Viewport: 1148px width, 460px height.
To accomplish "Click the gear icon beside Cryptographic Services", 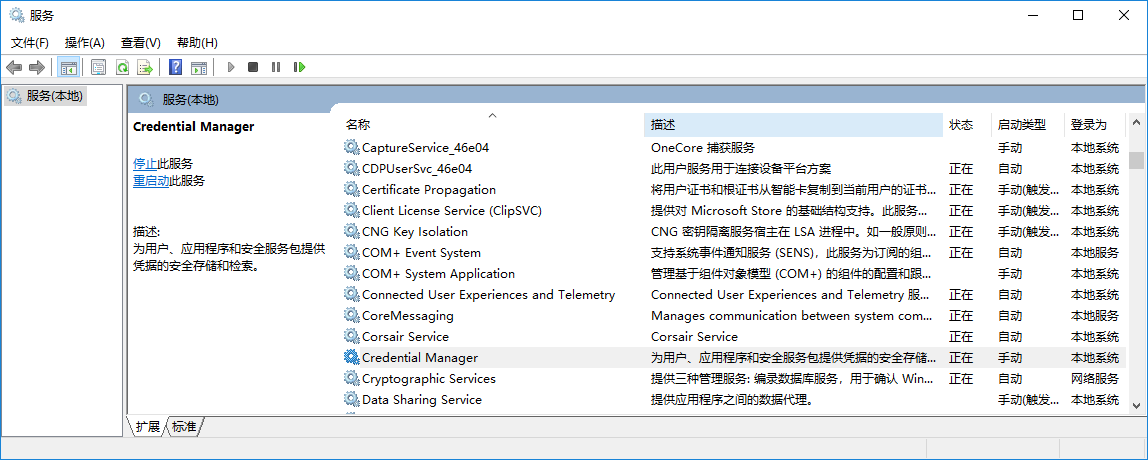I will (352, 379).
